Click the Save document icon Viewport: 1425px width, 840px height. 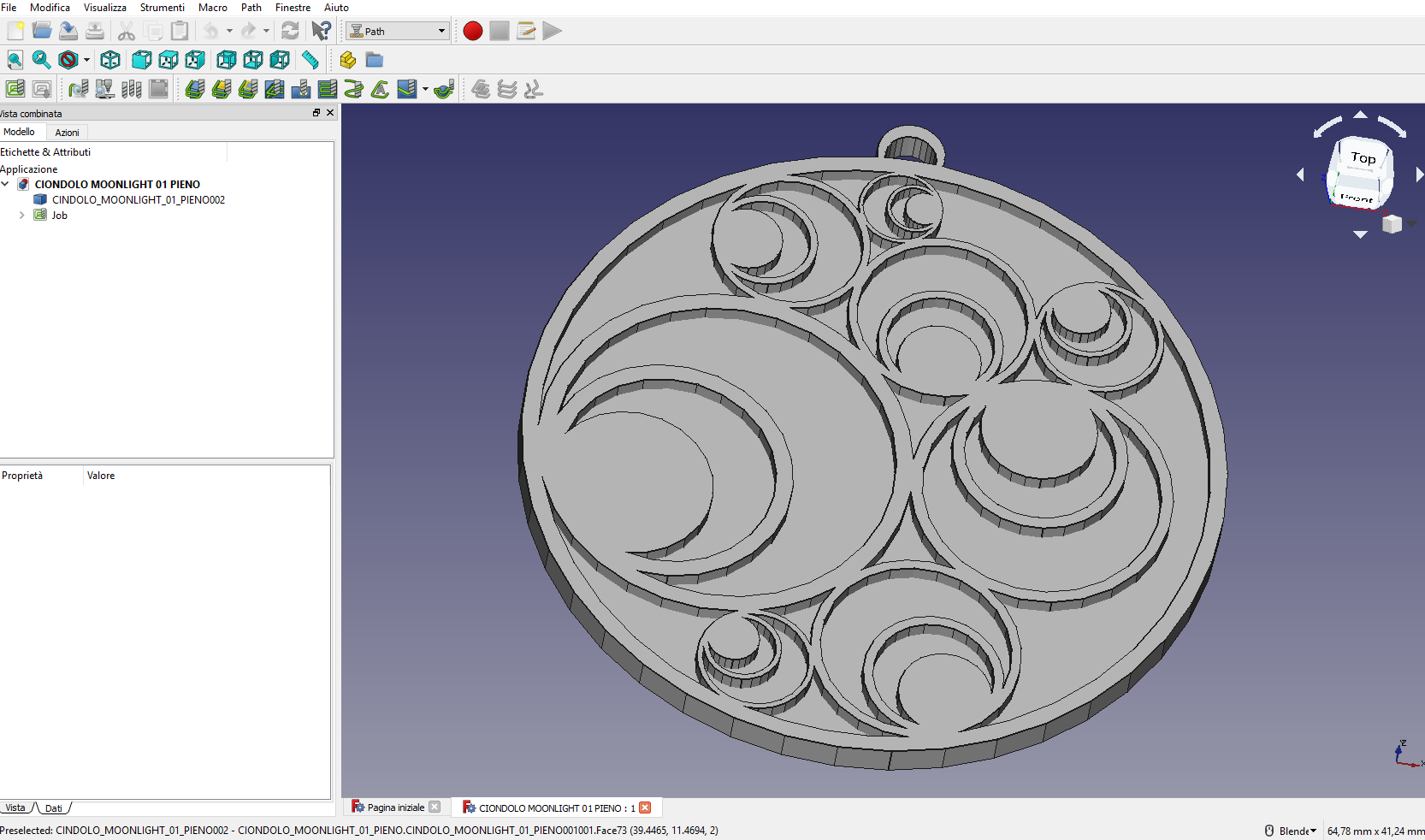click(x=68, y=31)
